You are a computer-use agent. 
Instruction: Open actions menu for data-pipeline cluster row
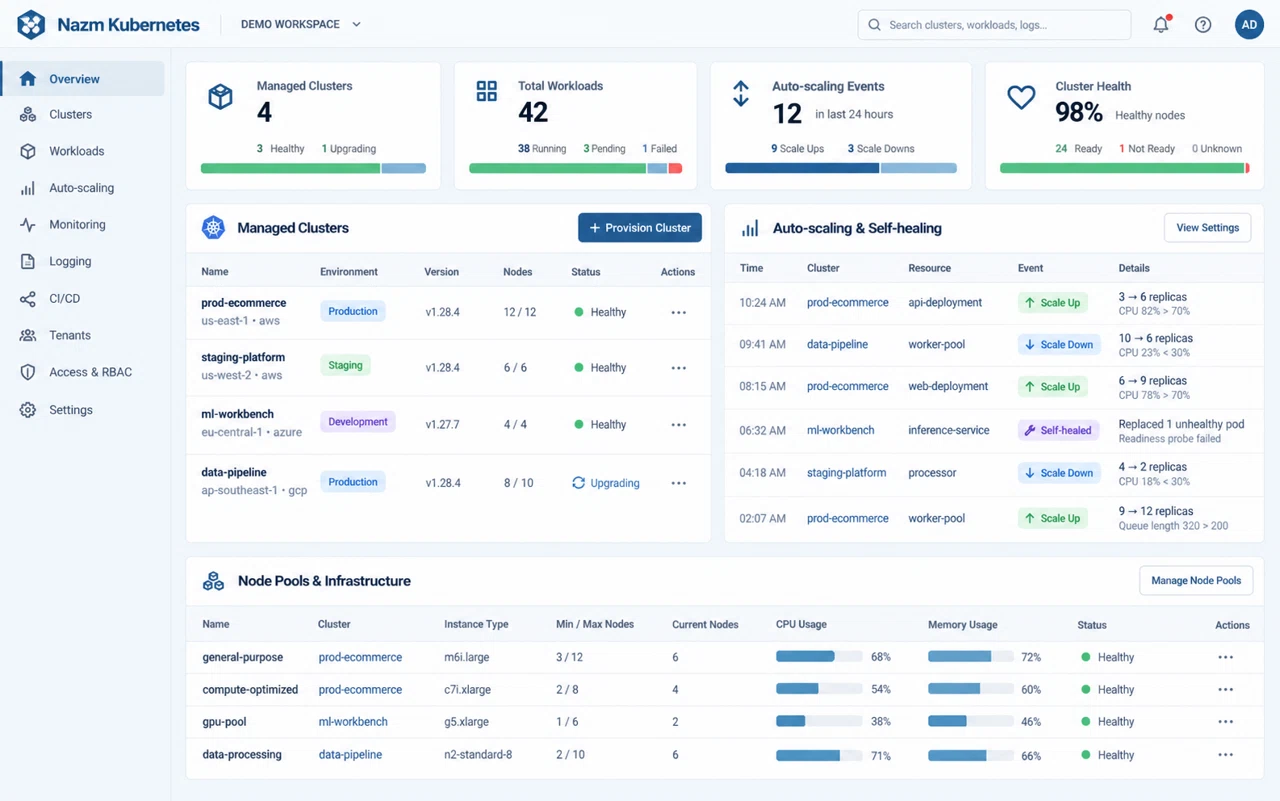(x=679, y=483)
